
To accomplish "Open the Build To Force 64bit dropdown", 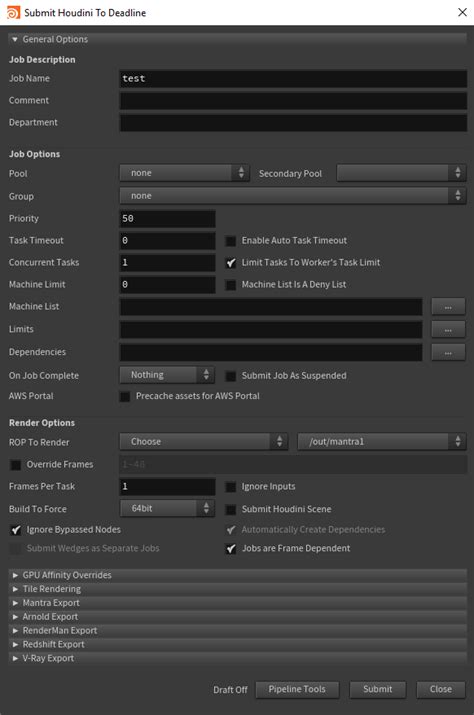I will point(167,508).
